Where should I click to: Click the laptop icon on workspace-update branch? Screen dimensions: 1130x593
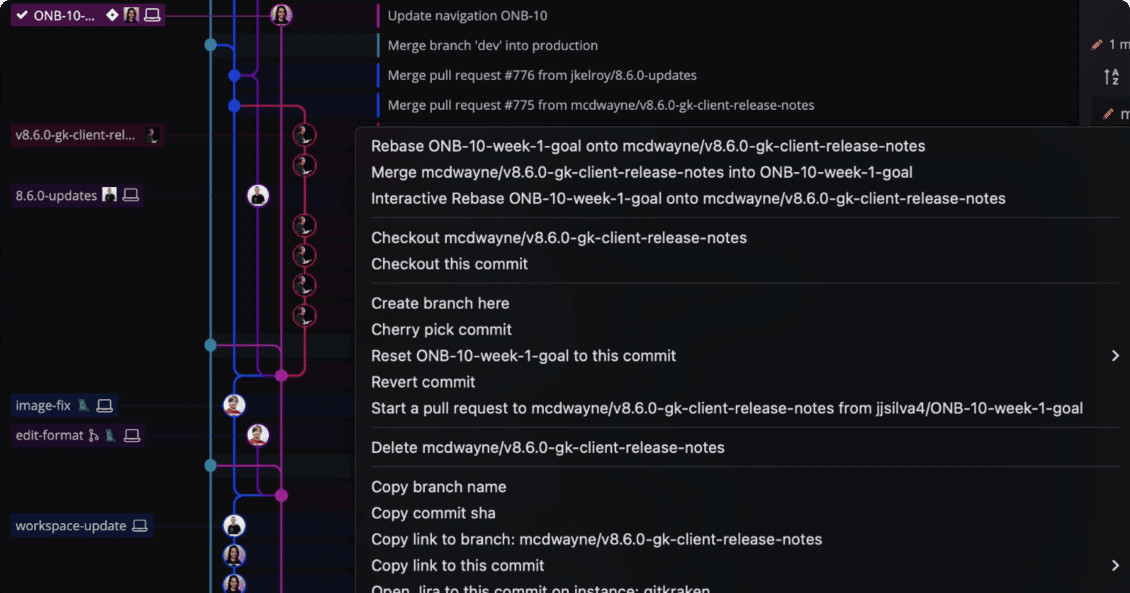coord(140,525)
